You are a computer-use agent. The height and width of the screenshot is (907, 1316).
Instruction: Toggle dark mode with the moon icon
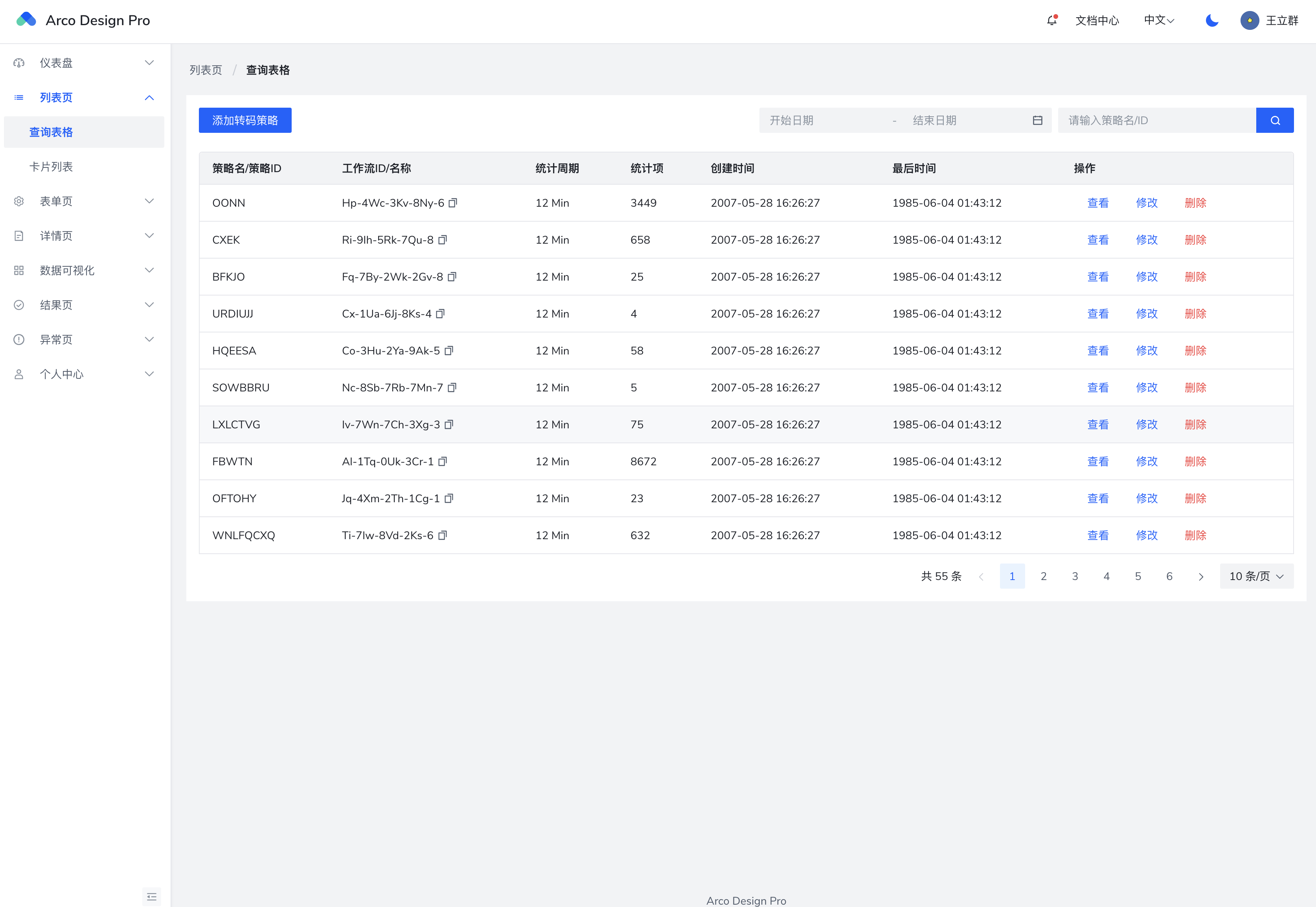pos(1211,20)
